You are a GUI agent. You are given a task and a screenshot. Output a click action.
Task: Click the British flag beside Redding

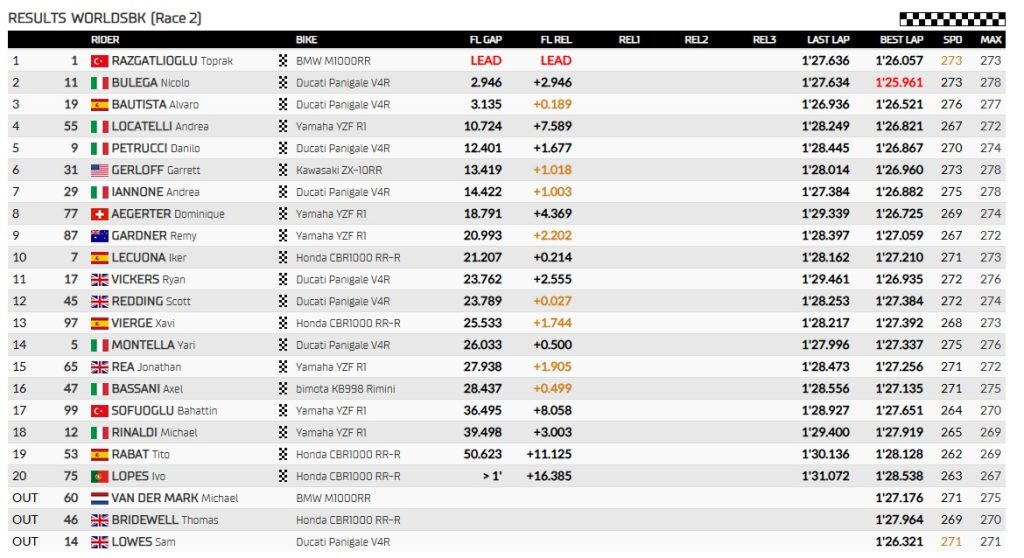tap(99, 302)
